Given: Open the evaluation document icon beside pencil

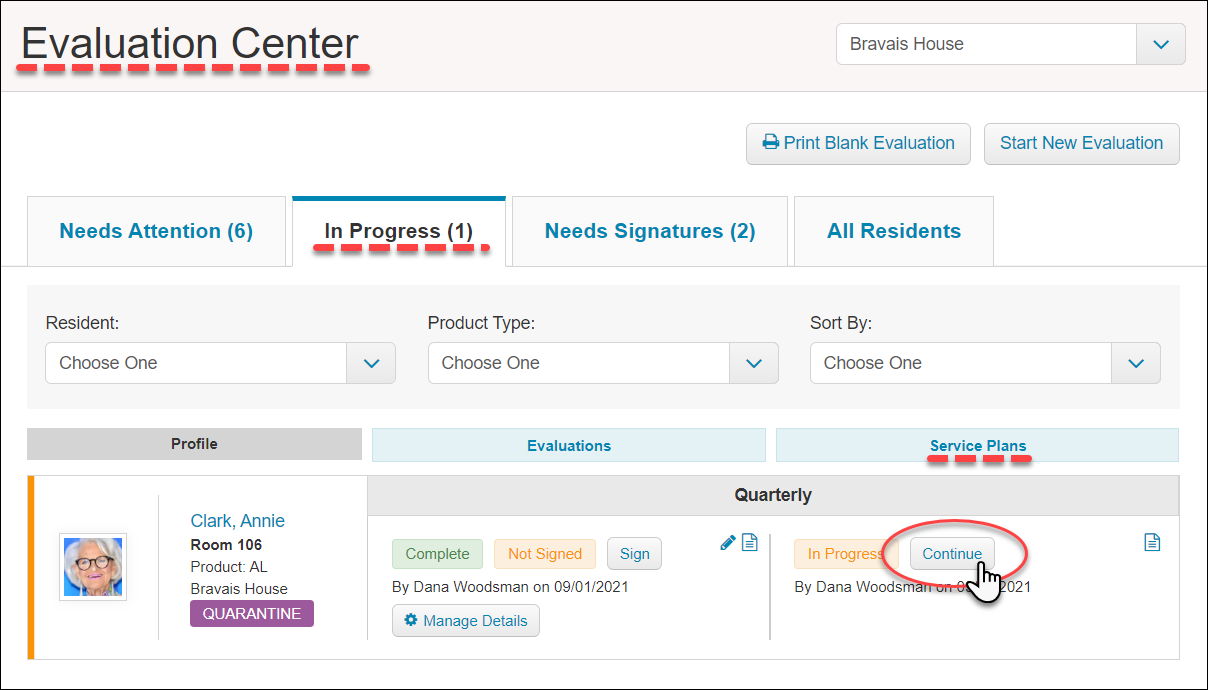Looking at the screenshot, I should point(750,542).
